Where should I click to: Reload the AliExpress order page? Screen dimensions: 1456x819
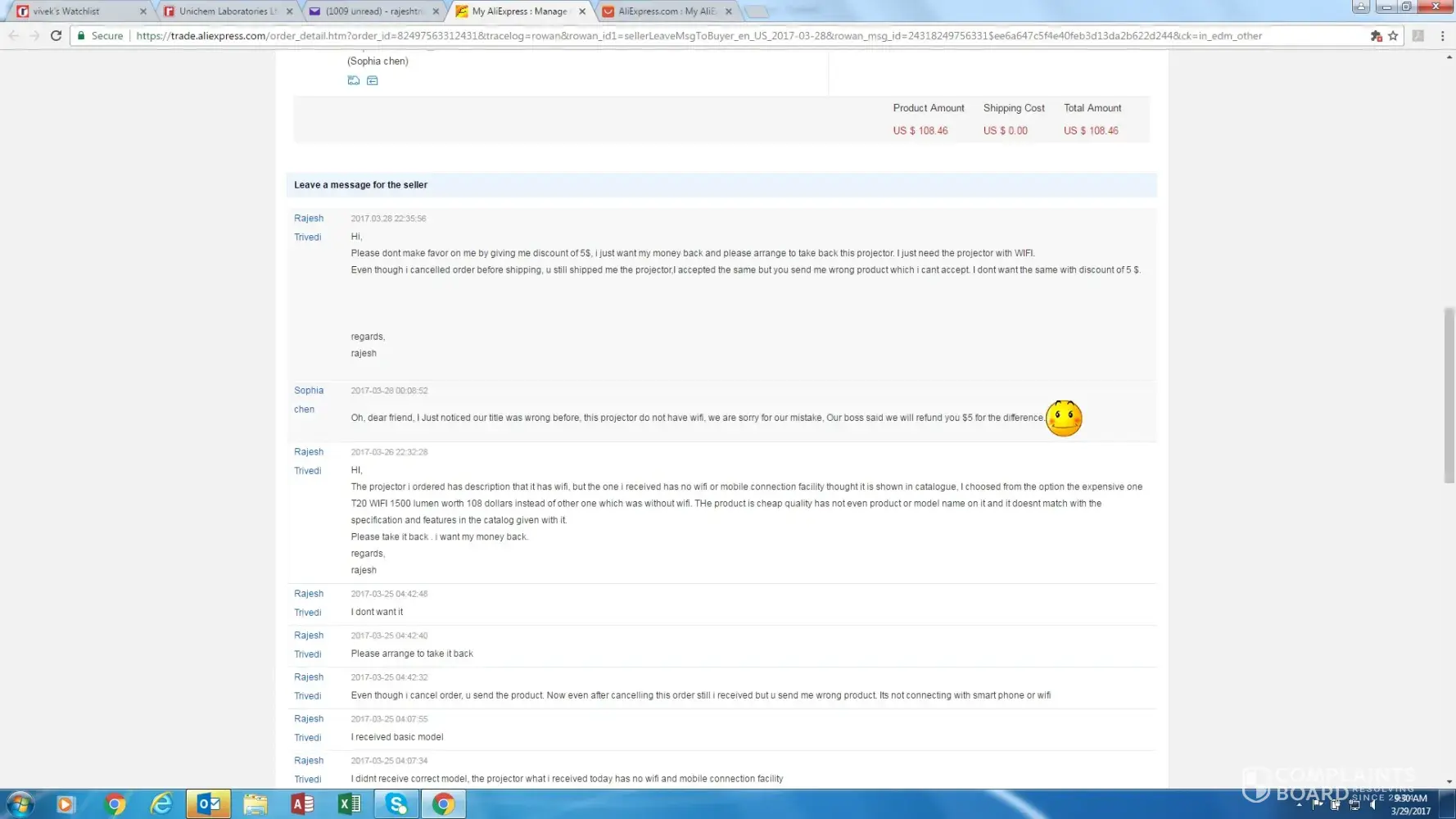56,36
